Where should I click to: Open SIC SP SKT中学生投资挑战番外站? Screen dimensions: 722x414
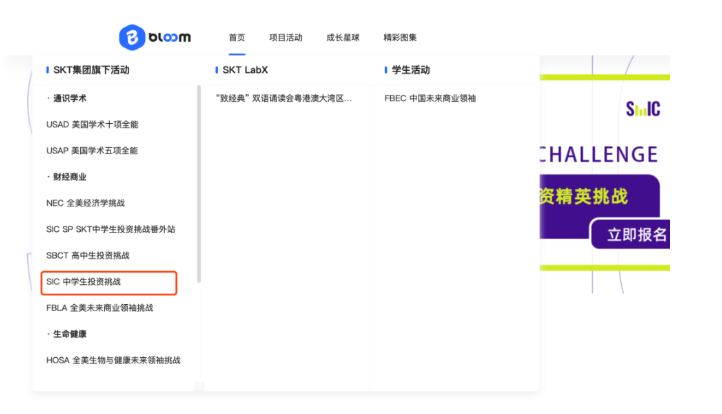coord(111,229)
